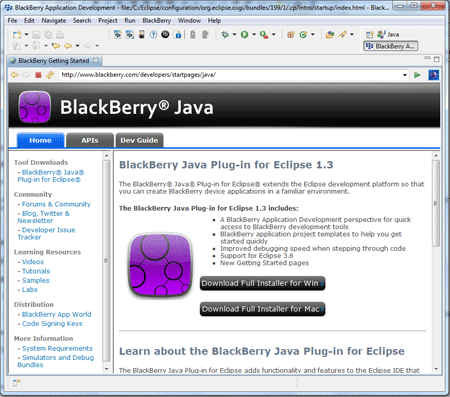Click the Run External Tools icon
Screen dimensions: 450x397
coord(264,35)
